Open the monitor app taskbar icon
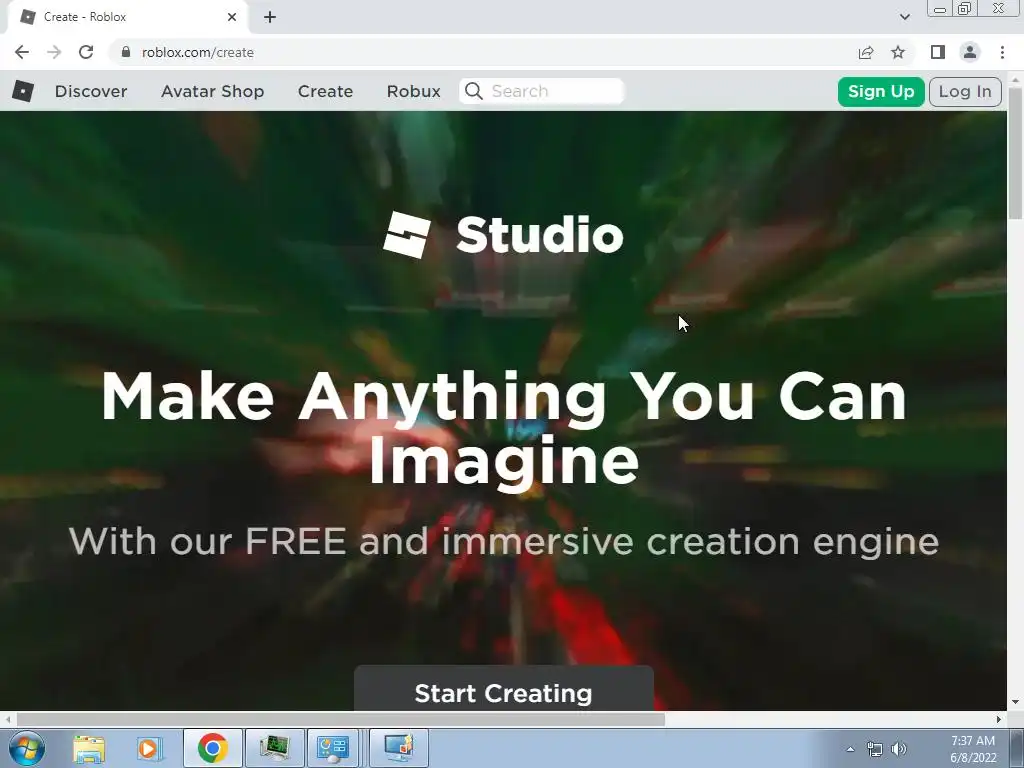This screenshot has width=1024, height=768. click(x=274, y=748)
